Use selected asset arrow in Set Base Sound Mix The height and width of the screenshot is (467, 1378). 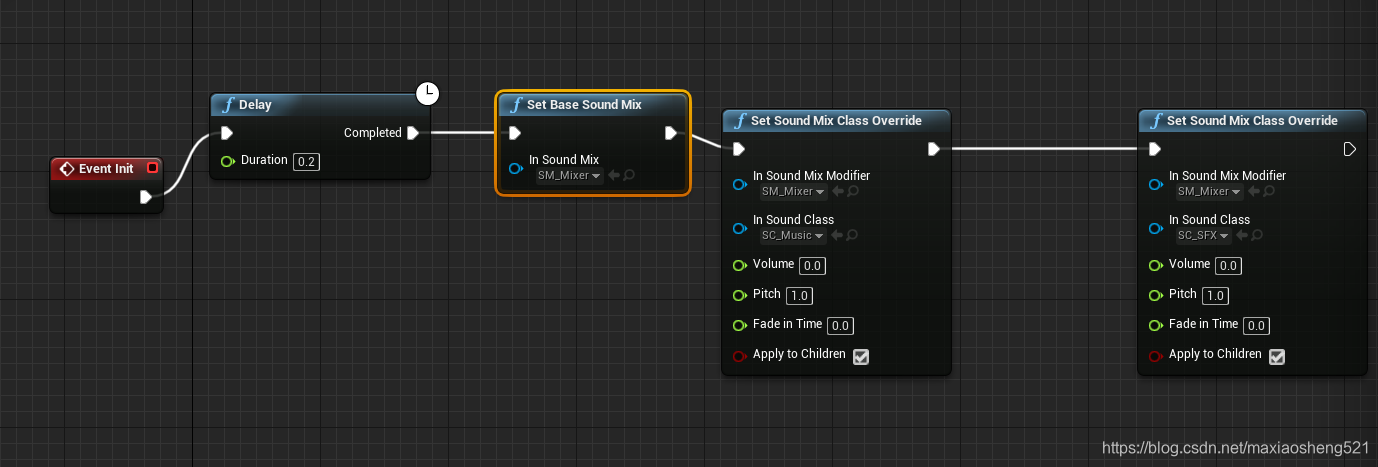tap(614, 176)
